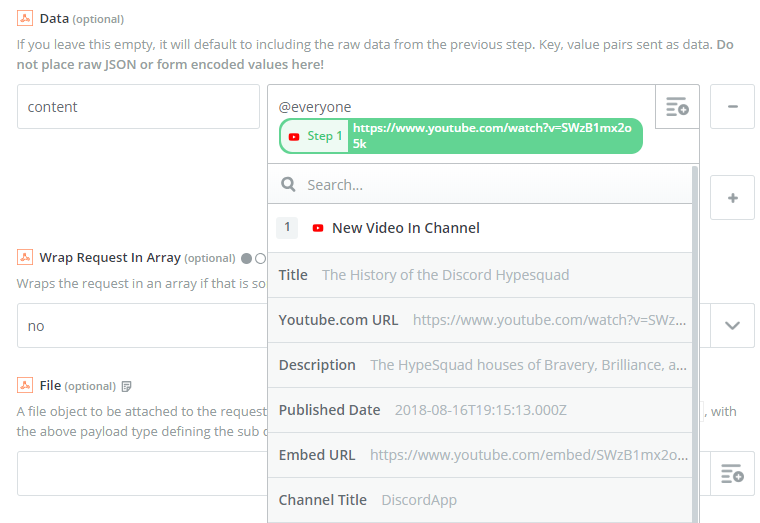This screenshot has width=760, height=523.
Task: Pick Published Date from the field list
Action: tap(480, 410)
